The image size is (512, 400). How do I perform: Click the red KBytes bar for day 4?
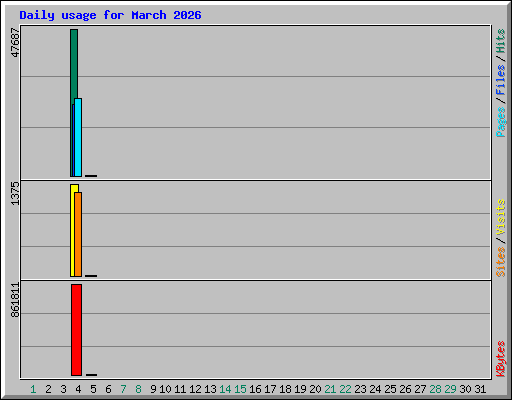coord(76,330)
